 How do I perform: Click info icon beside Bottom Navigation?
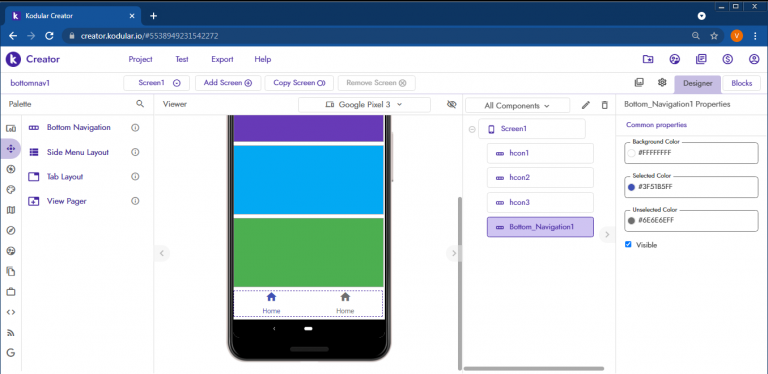[x=136, y=128]
